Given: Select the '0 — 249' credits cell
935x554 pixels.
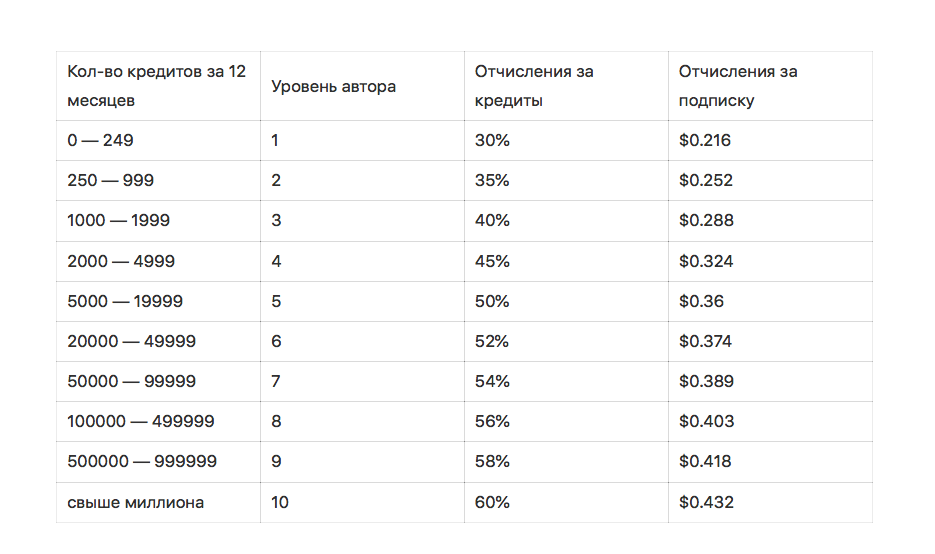Looking at the screenshot, I should 158,141.
